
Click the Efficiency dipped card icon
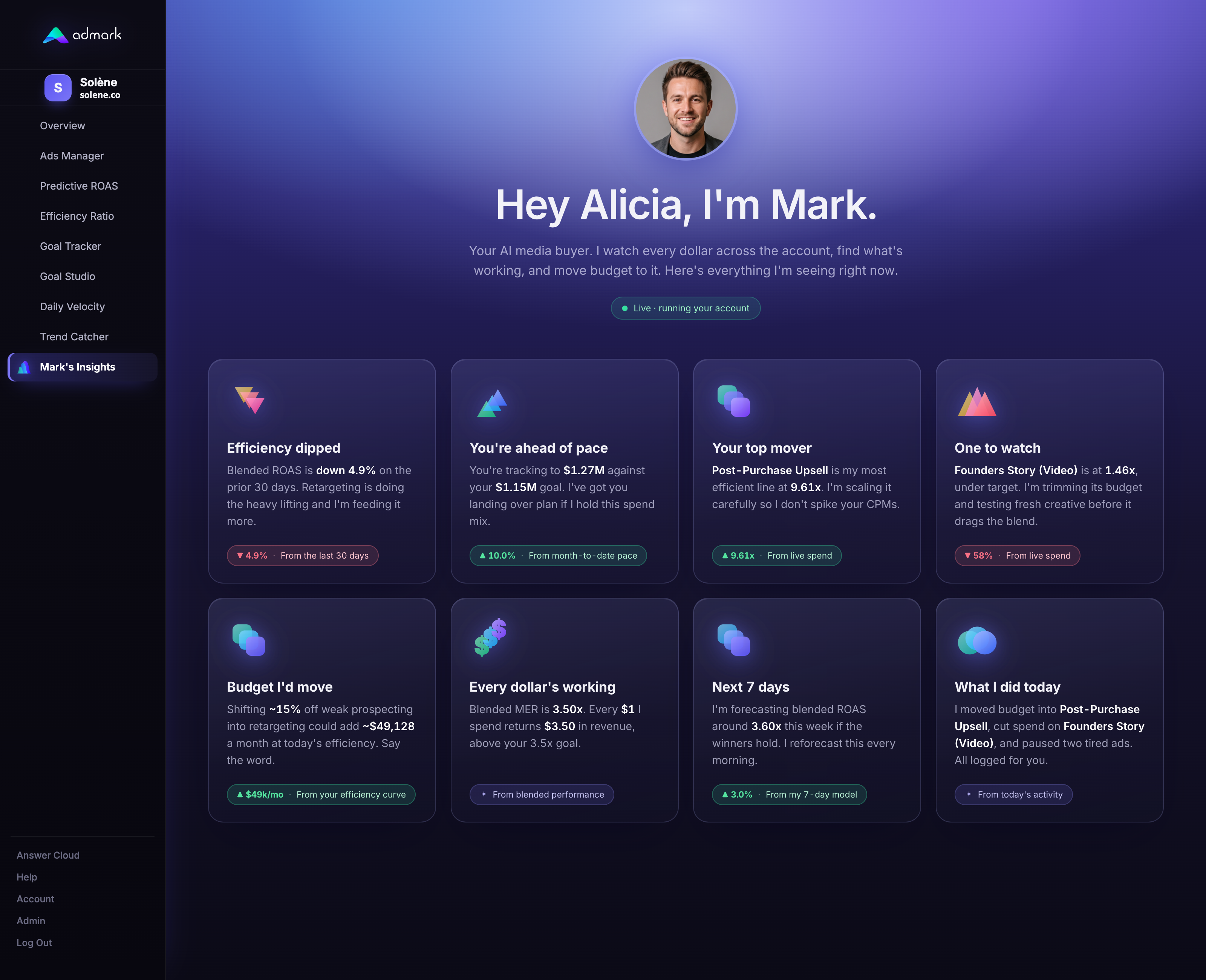[x=249, y=400]
